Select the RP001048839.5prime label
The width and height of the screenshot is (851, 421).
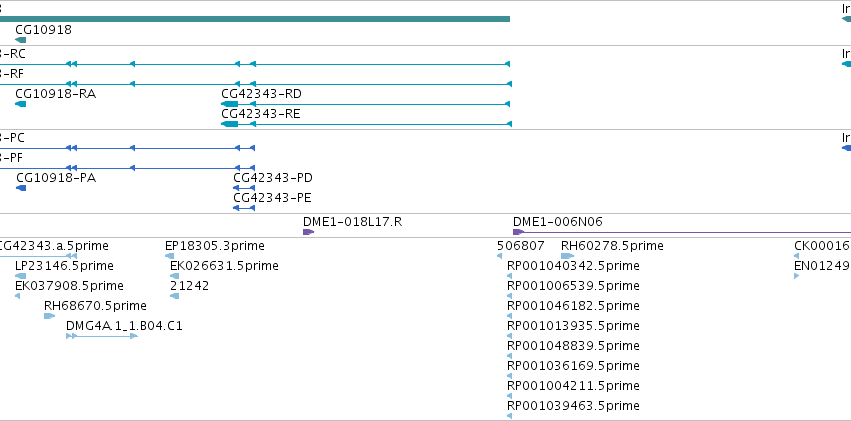573,346
